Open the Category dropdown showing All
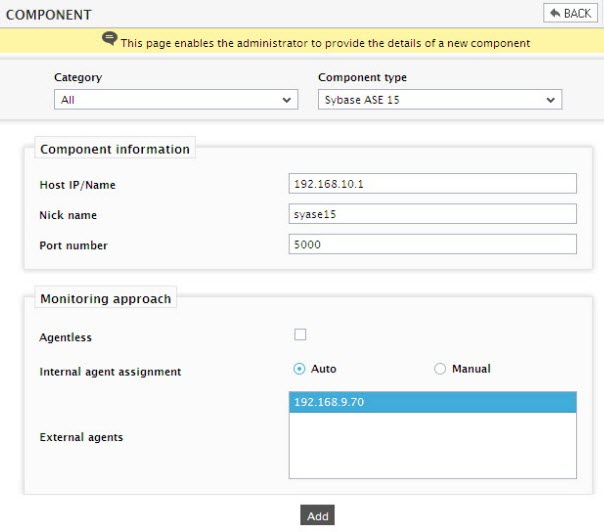This screenshot has width=604, height=532. point(176,100)
